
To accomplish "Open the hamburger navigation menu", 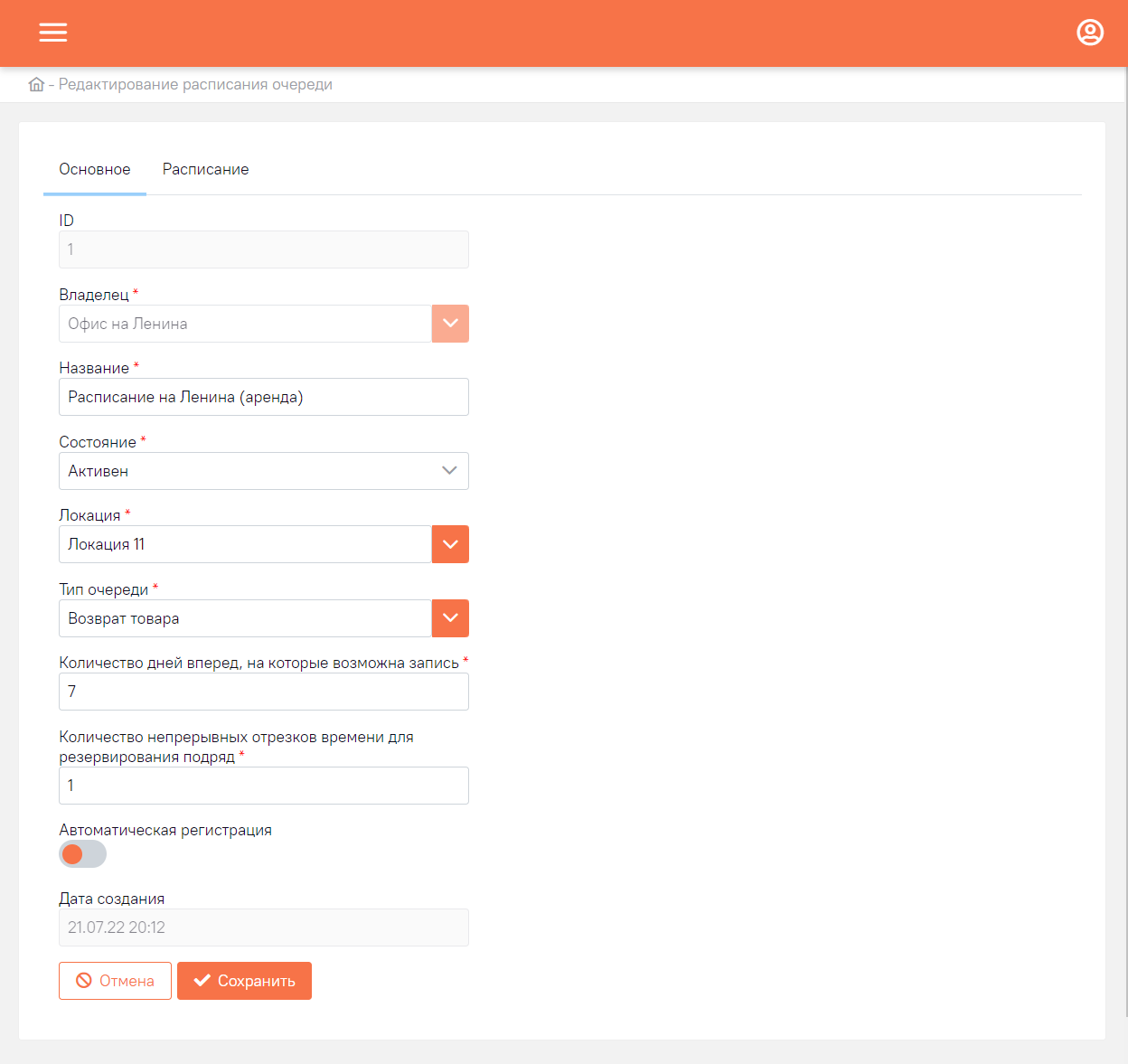I will point(53,33).
